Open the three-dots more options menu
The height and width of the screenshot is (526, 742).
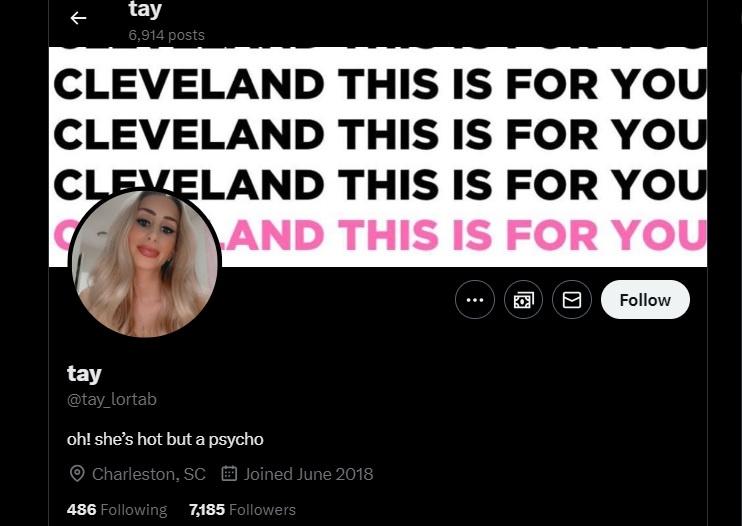(475, 299)
